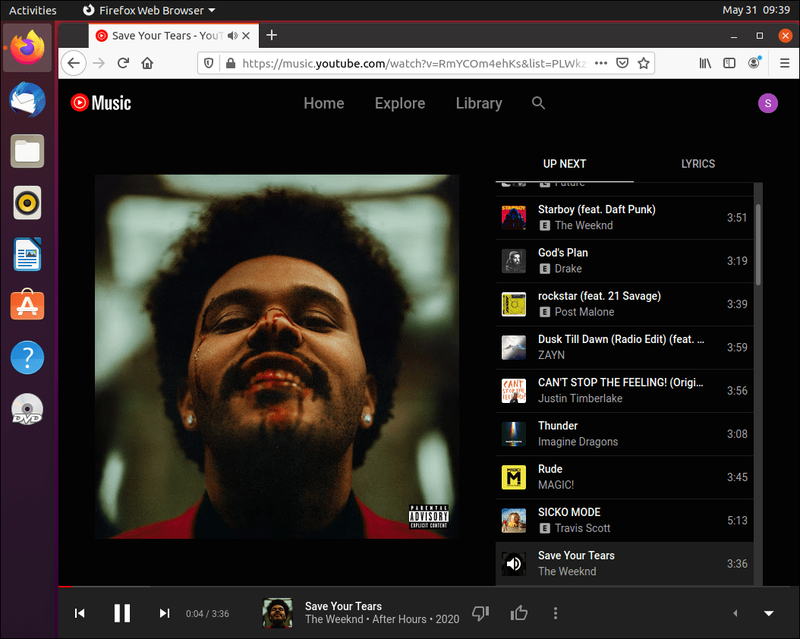The image size is (800, 639).
Task: Toggle the Firefox sidebar
Action: [x=730, y=63]
